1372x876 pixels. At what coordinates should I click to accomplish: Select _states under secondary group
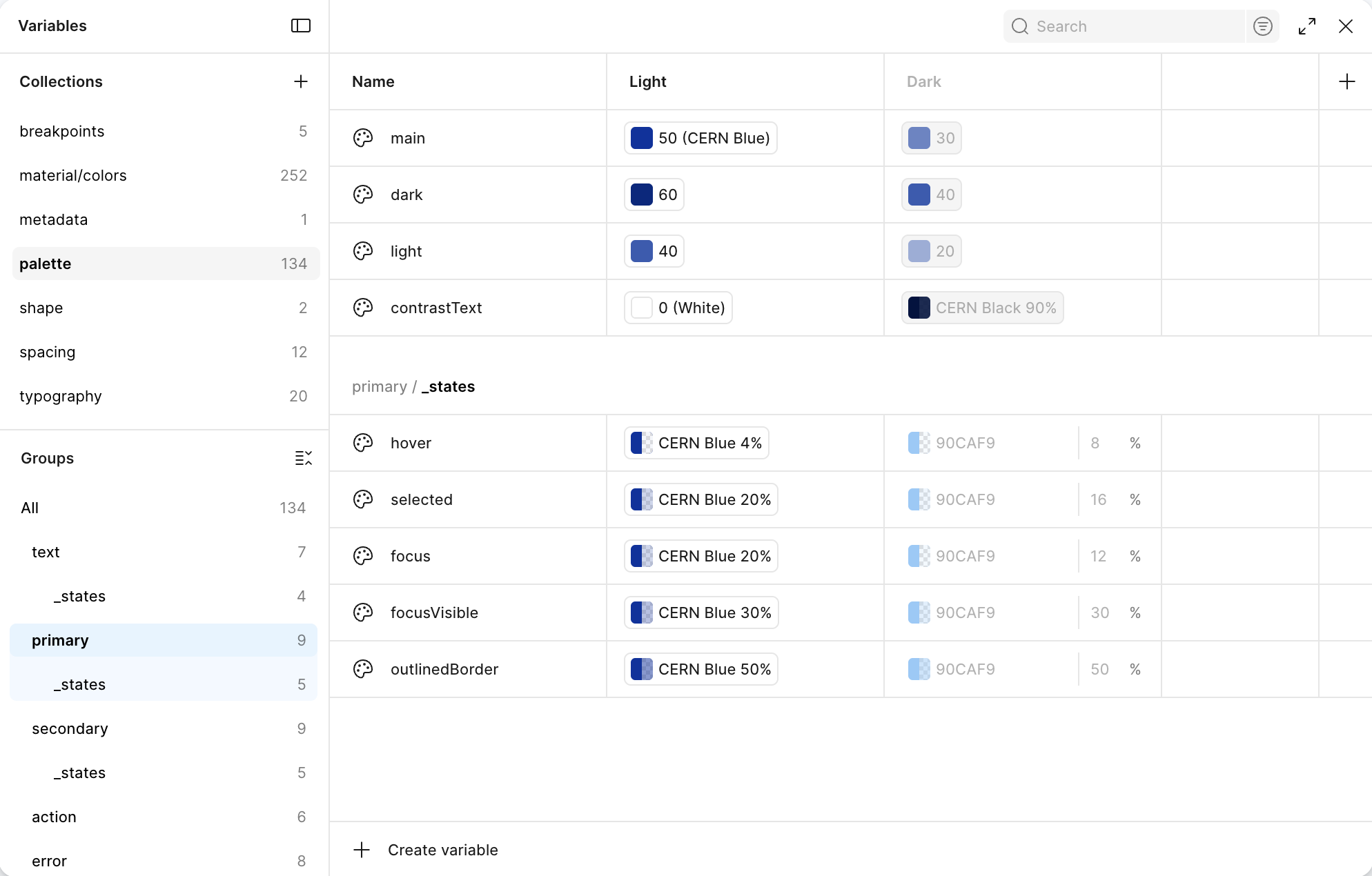coord(164,773)
